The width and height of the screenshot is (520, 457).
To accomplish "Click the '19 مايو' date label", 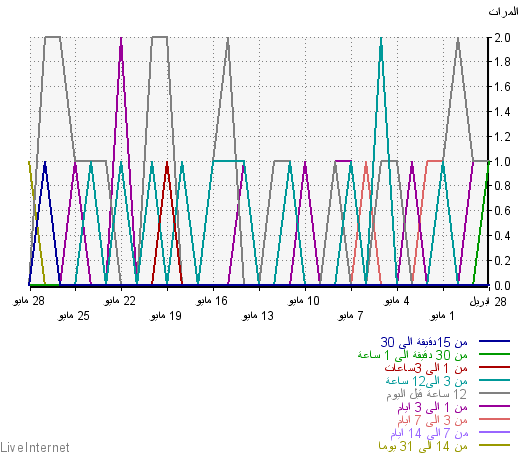I will (166, 316).
